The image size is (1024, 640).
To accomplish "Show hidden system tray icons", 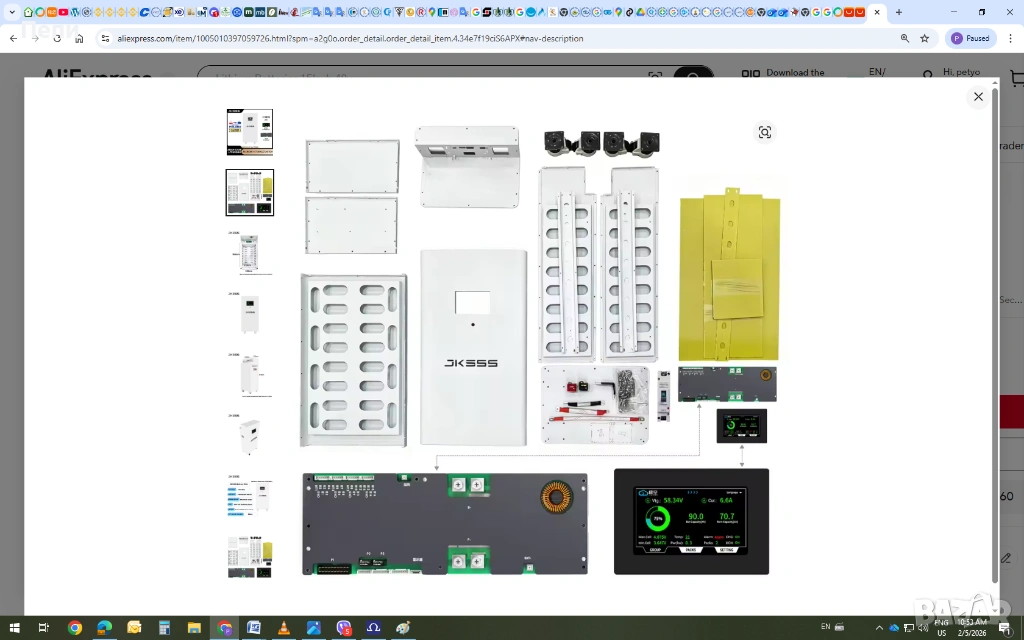I will tap(878, 628).
